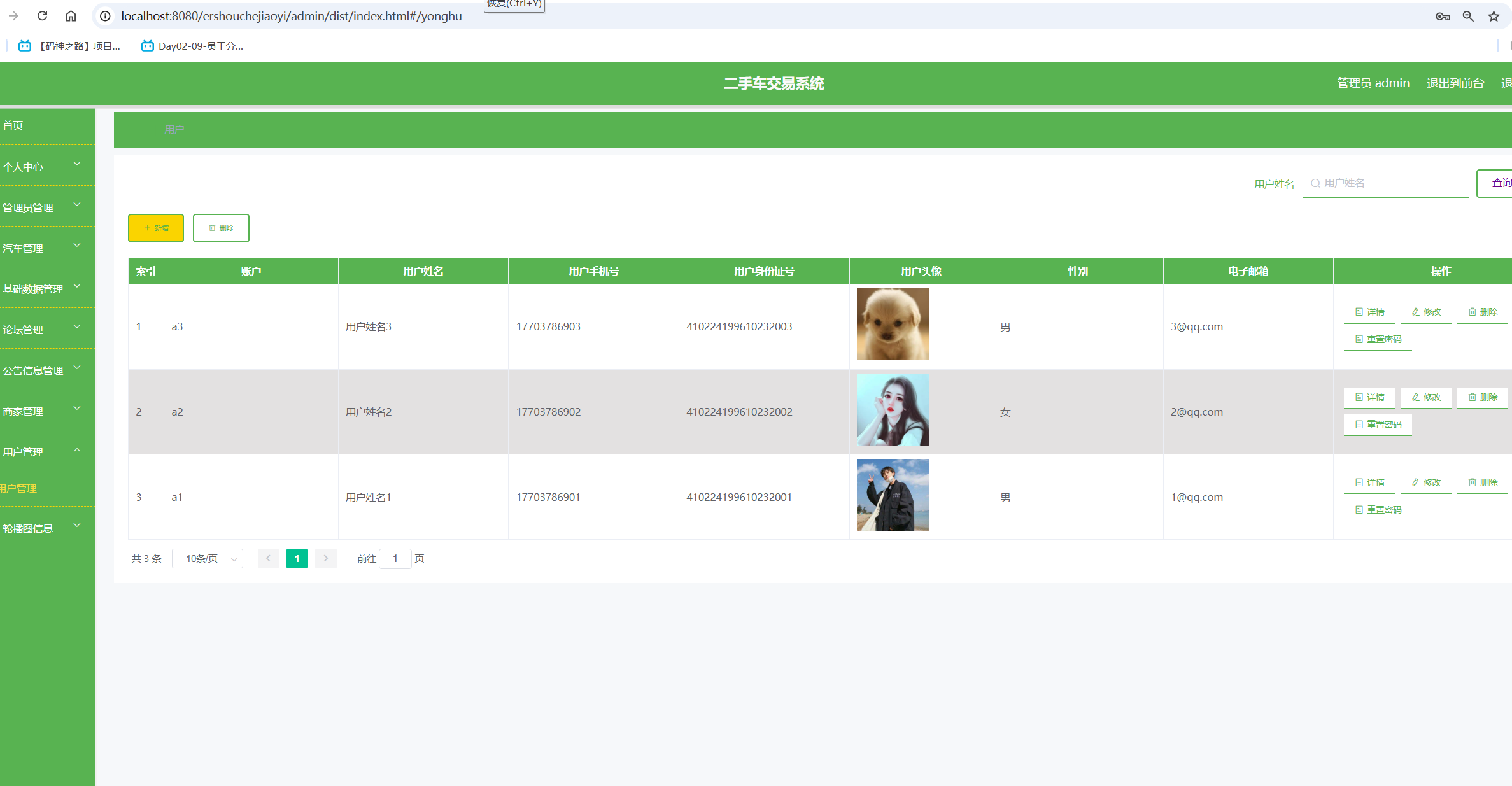Screen dimensions: 1512x786
Task: Click the 用户姓名 column header
Action: point(423,272)
